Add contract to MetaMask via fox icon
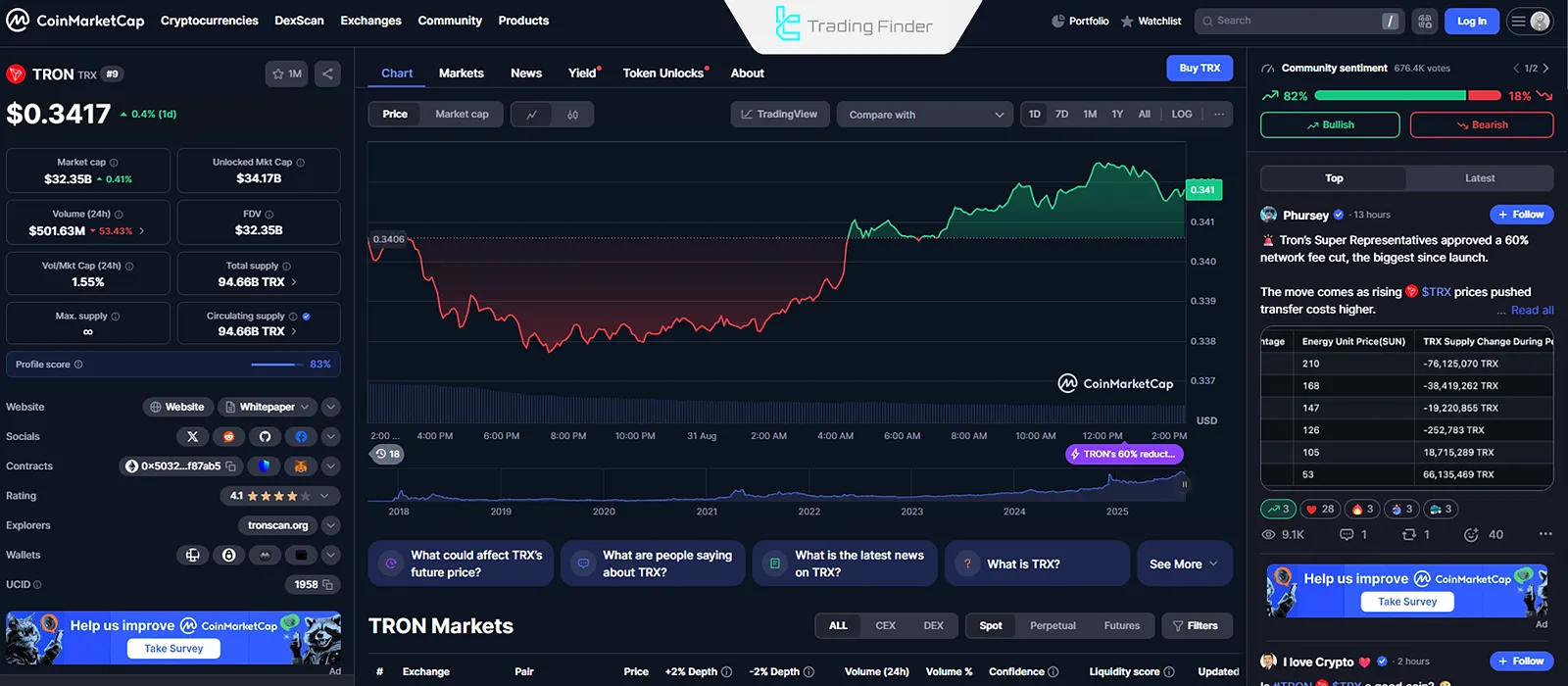1568x686 pixels. click(301, 466)
